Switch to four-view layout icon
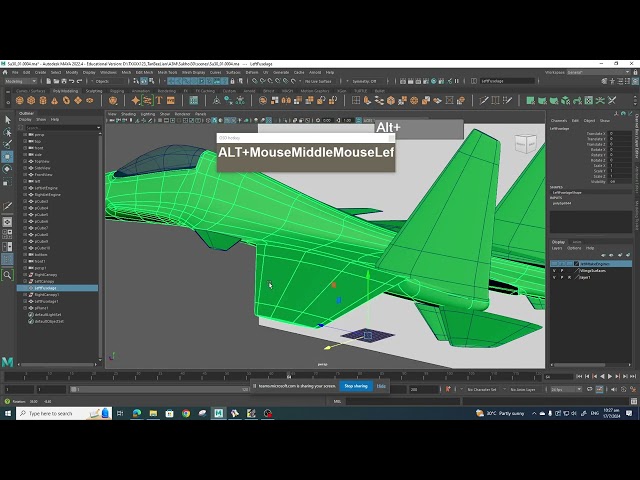 7,234
